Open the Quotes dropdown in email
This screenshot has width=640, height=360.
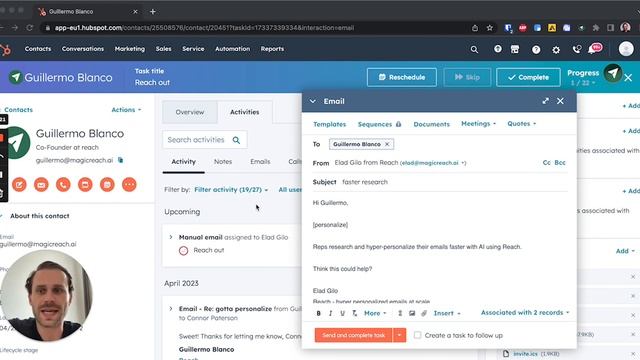coord(522,124)
